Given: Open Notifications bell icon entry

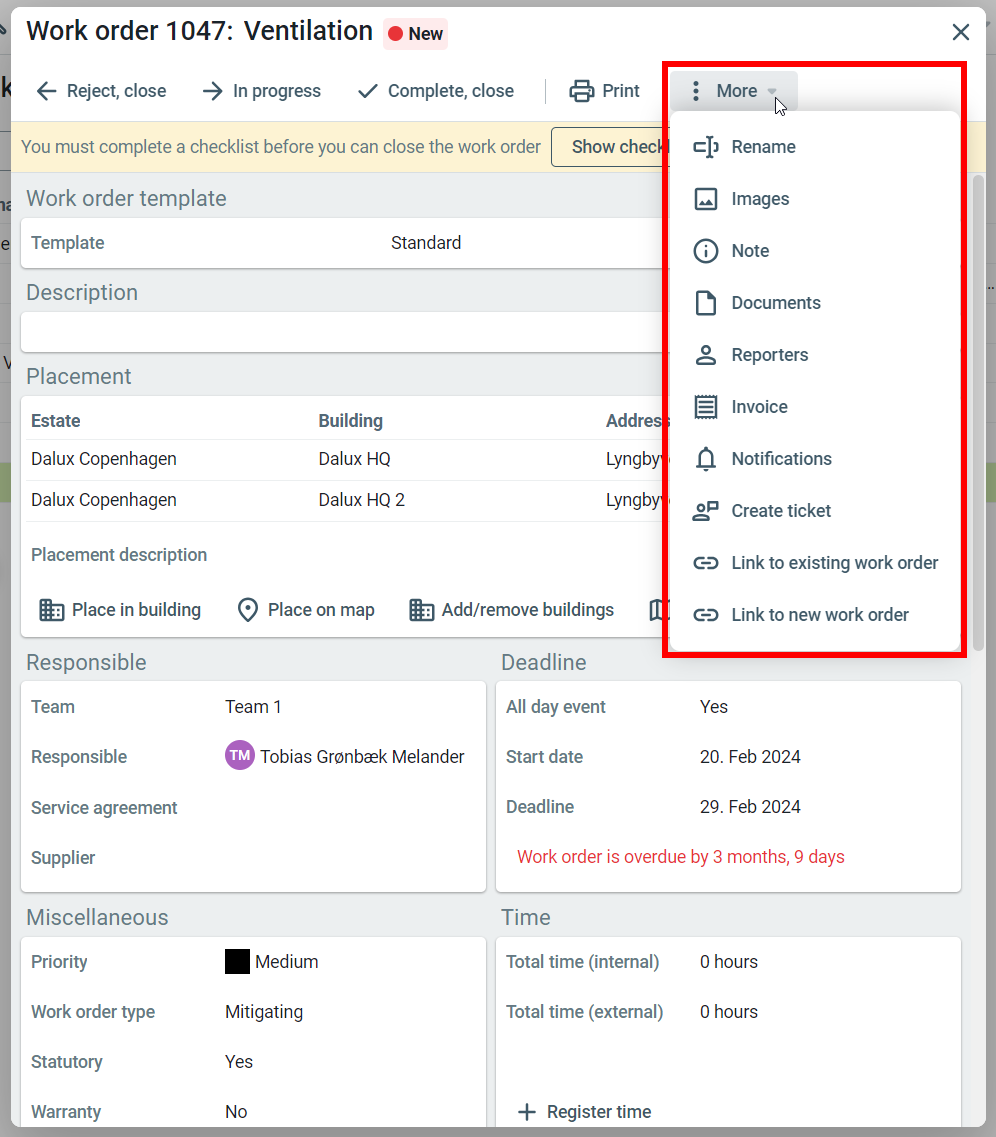Looking at the screenshot, I should point(706,459).
